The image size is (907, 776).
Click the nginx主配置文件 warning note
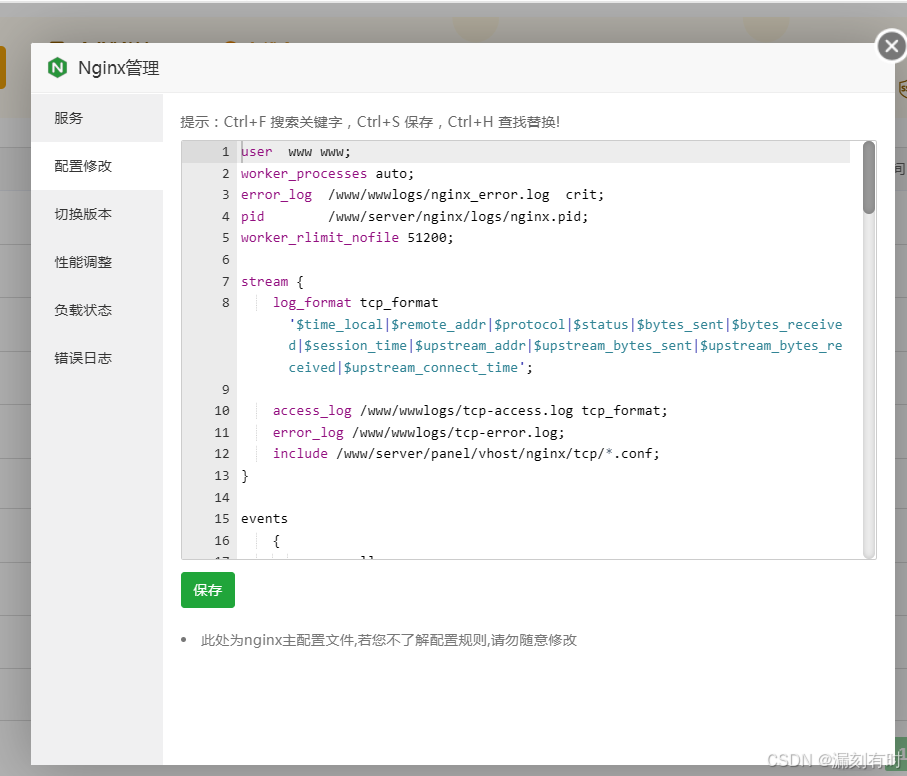coord(388,640)
